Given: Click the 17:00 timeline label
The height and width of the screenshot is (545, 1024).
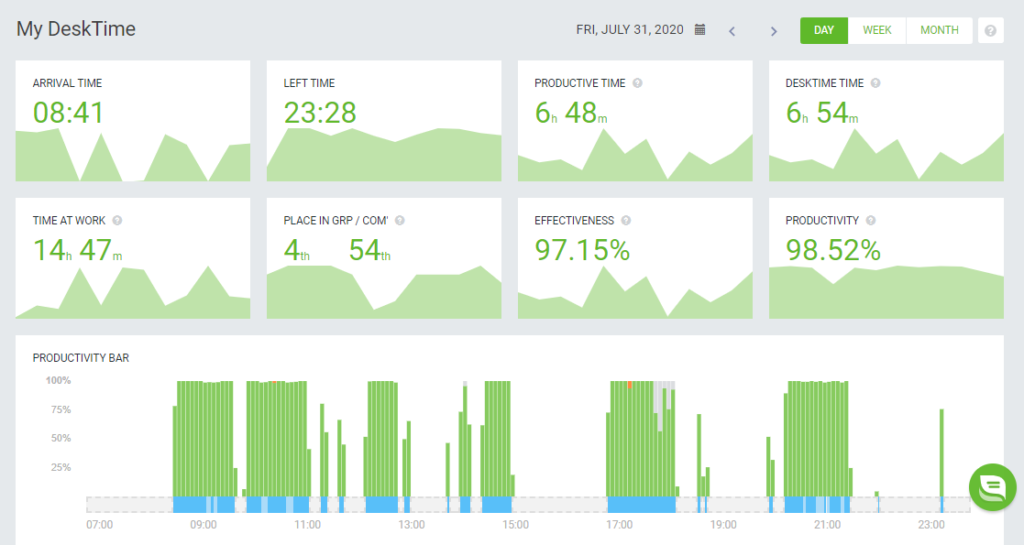Looking at the screenshot, I should point(619,525).
